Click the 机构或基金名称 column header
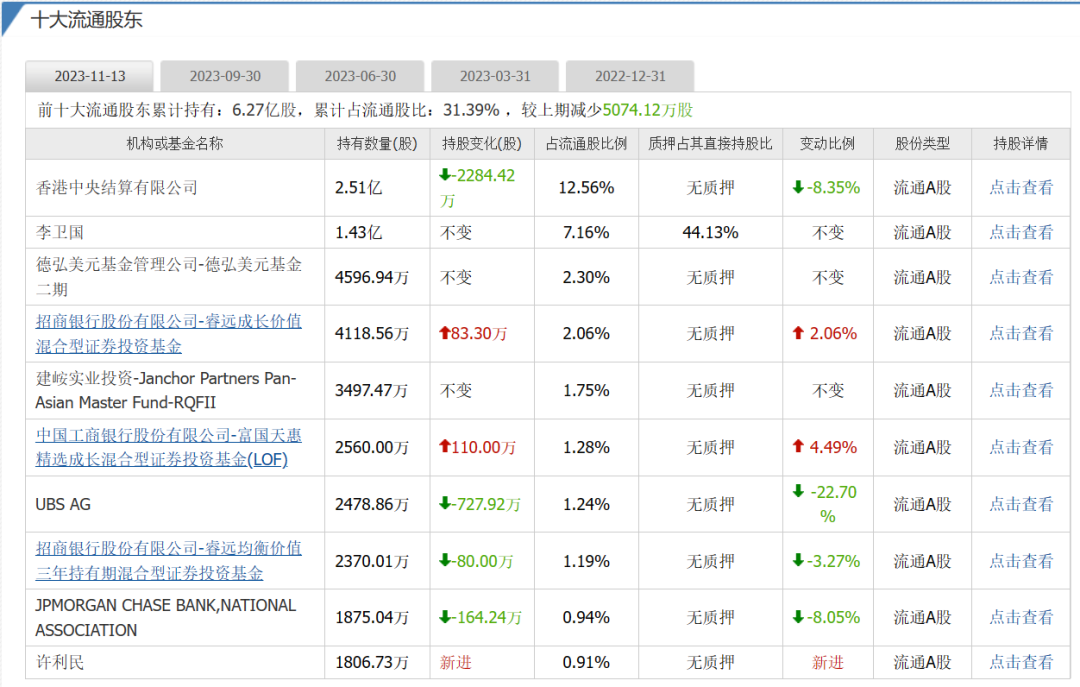The width and height of the screenshot is (1080, 687). (x=176, y=143)
